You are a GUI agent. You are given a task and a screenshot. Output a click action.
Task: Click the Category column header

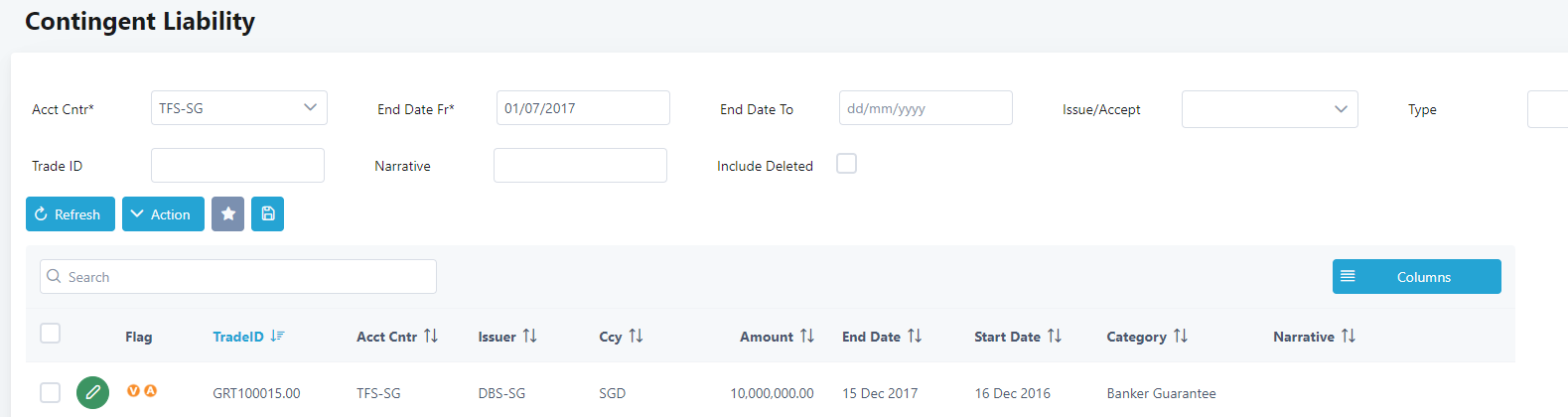coord(1136,337)
